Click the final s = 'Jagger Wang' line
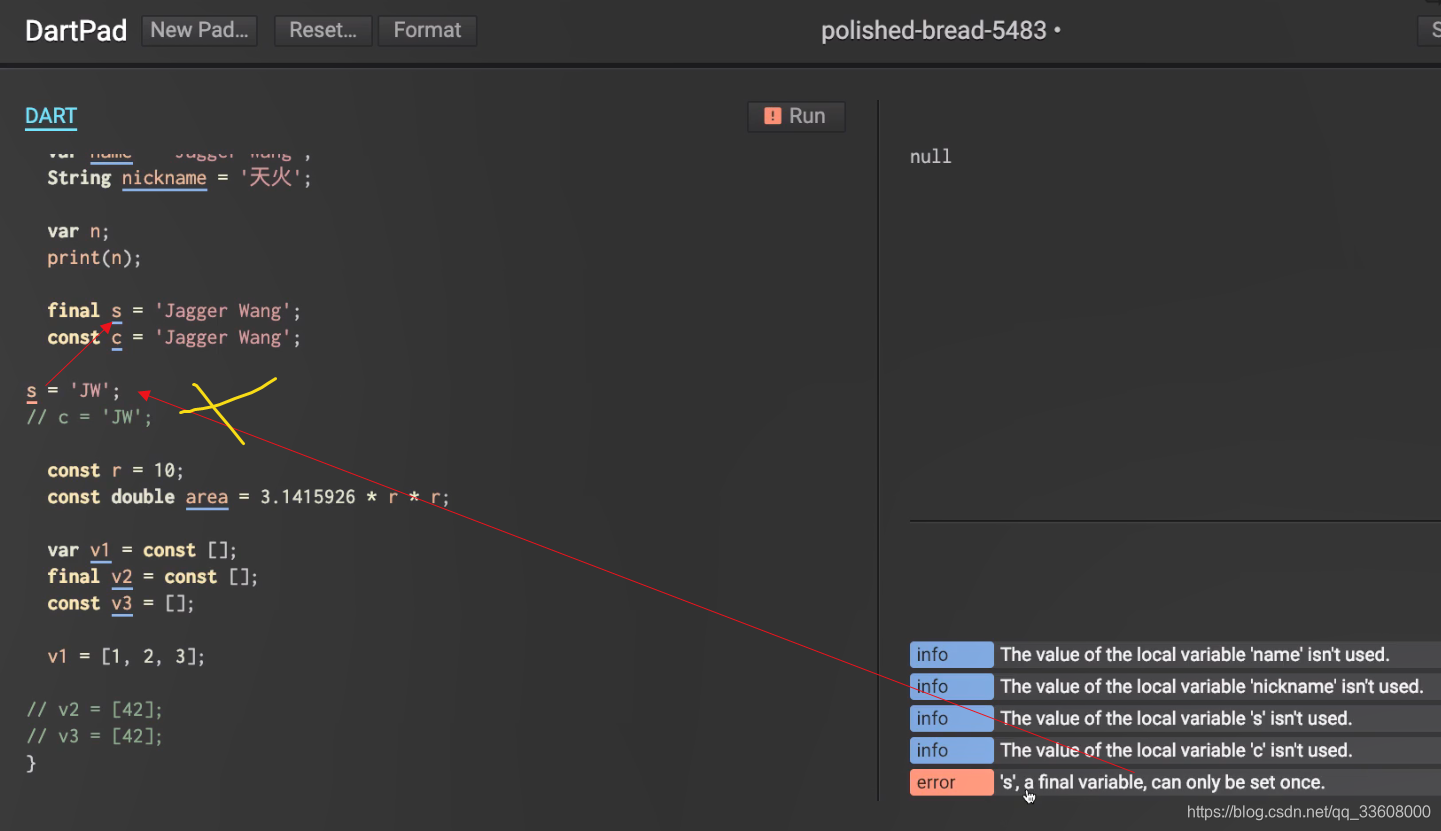Viewport: 1441px width, 831px height. pyautogui.click(x=174, y=311)
